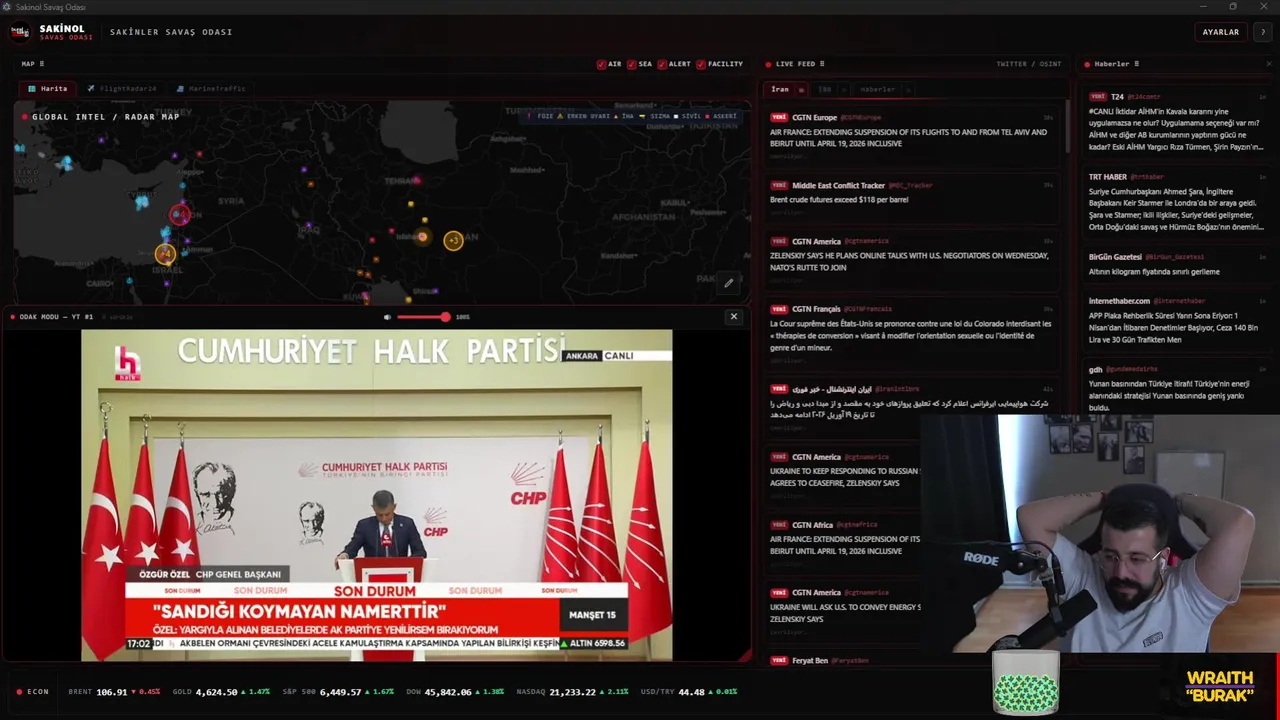Screen dimensions: 1280x720
Task: Close the Haberler news panel
Action: pos(1270,64)
